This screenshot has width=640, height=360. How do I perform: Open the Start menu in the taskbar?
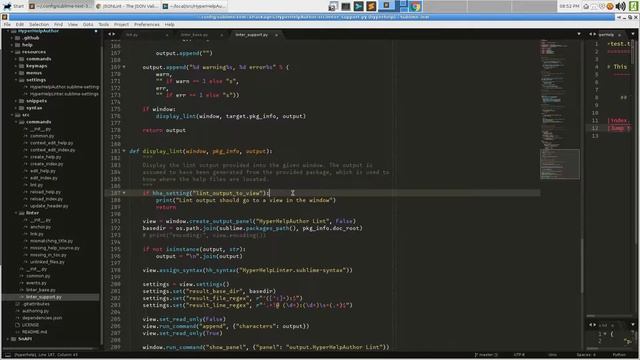pyautogui.click(x=14, y=6)
